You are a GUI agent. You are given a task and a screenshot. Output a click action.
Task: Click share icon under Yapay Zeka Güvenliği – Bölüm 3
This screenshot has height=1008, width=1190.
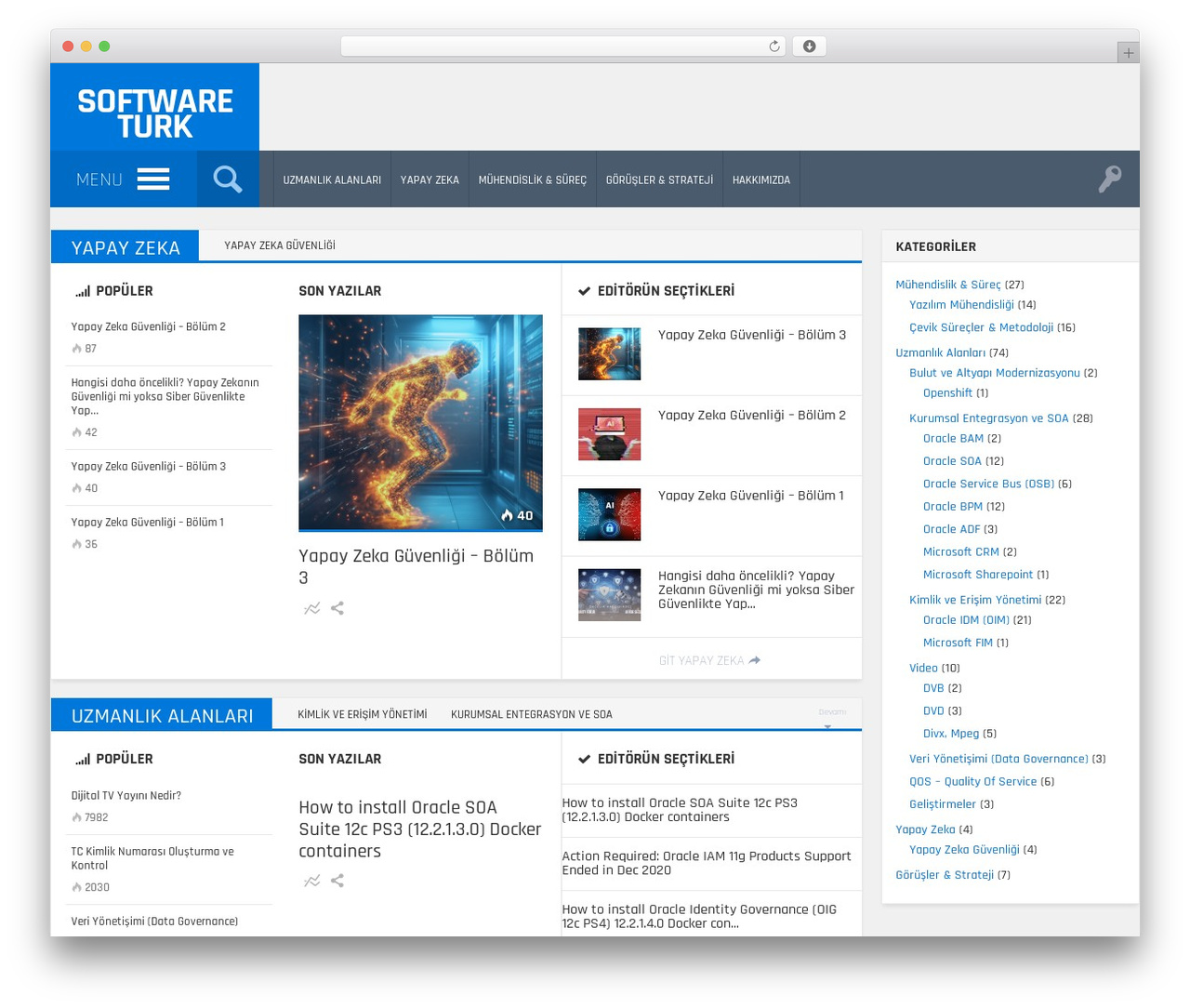337,608
